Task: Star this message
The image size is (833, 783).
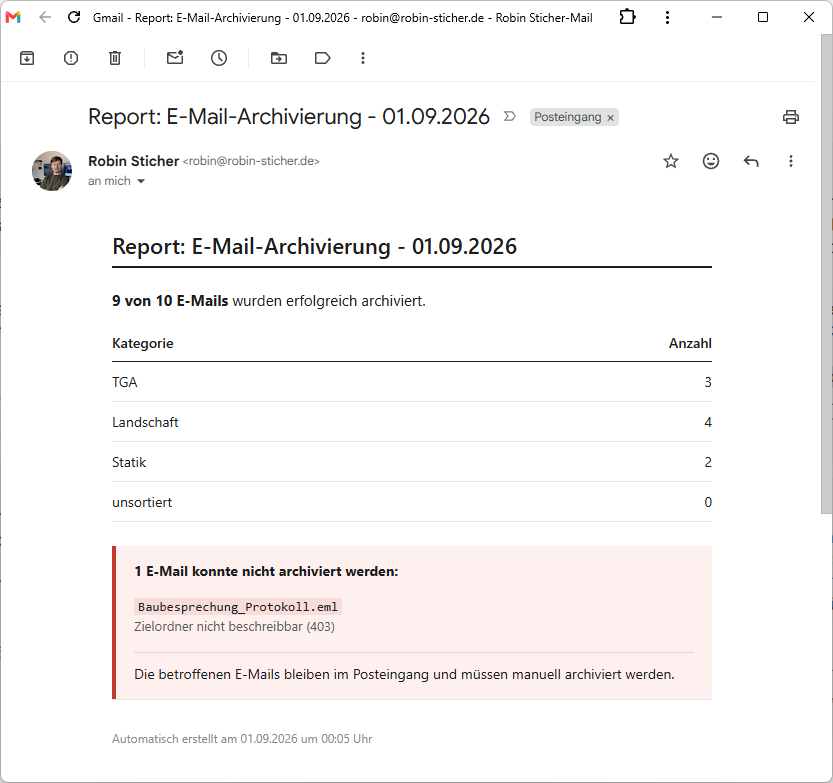Action: click(671, 161)
